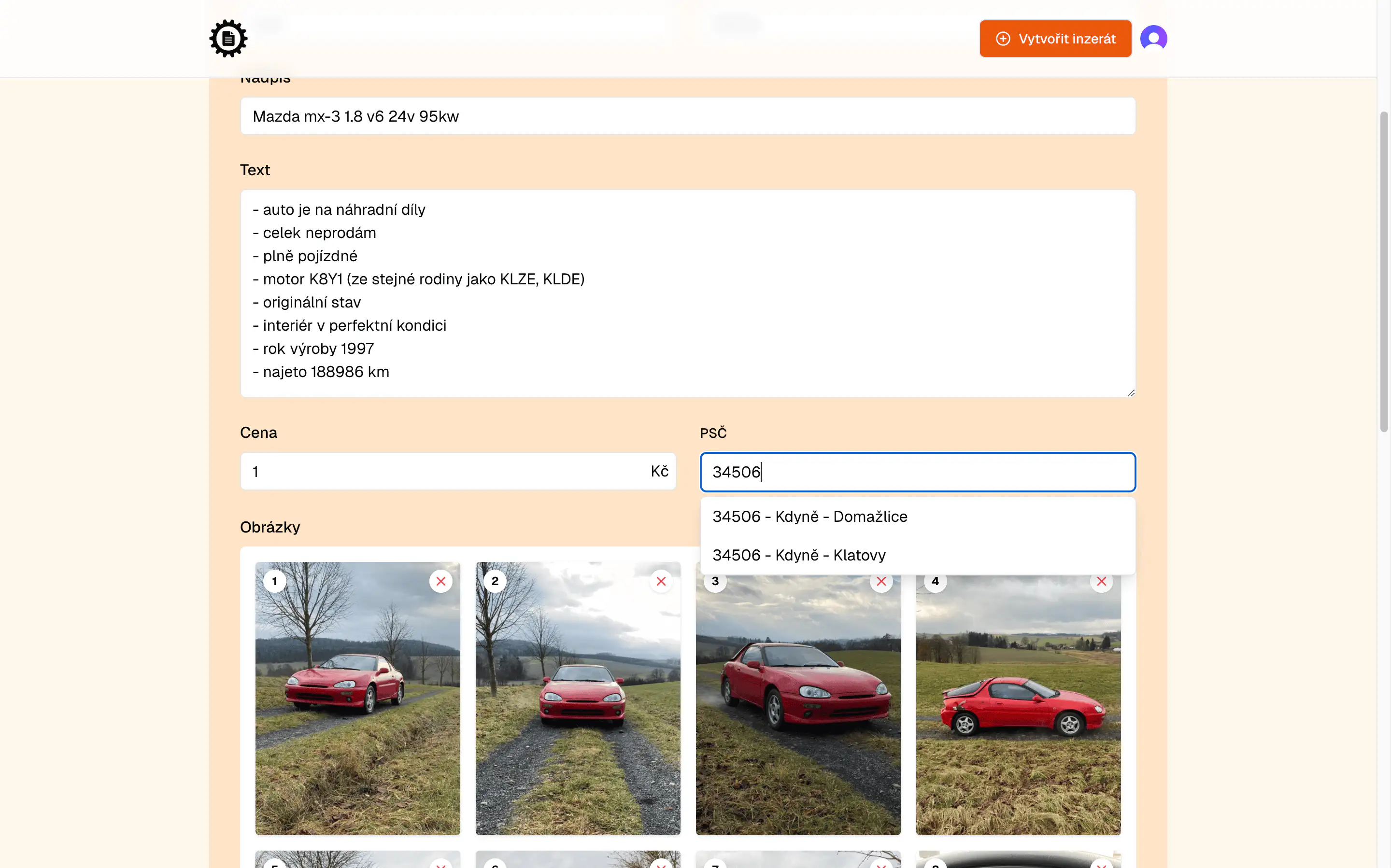
Task: Click the plus icon inside Vytvořit inzerát
Action: (x=1003, y=39)
